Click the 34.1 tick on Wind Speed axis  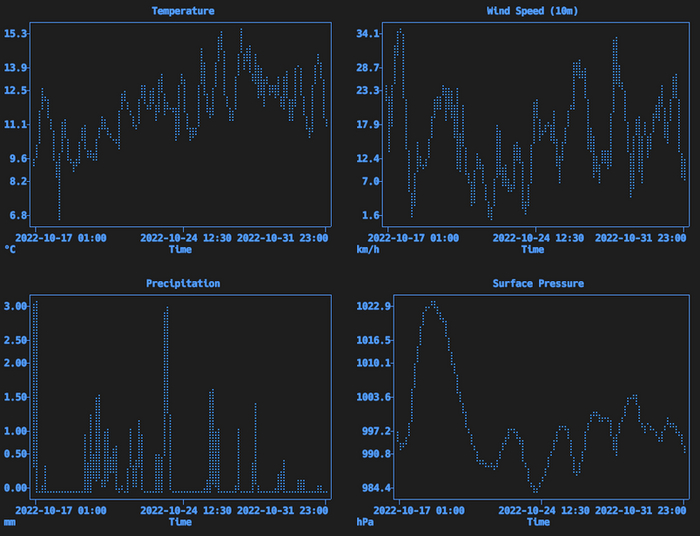tap(368, 34)
